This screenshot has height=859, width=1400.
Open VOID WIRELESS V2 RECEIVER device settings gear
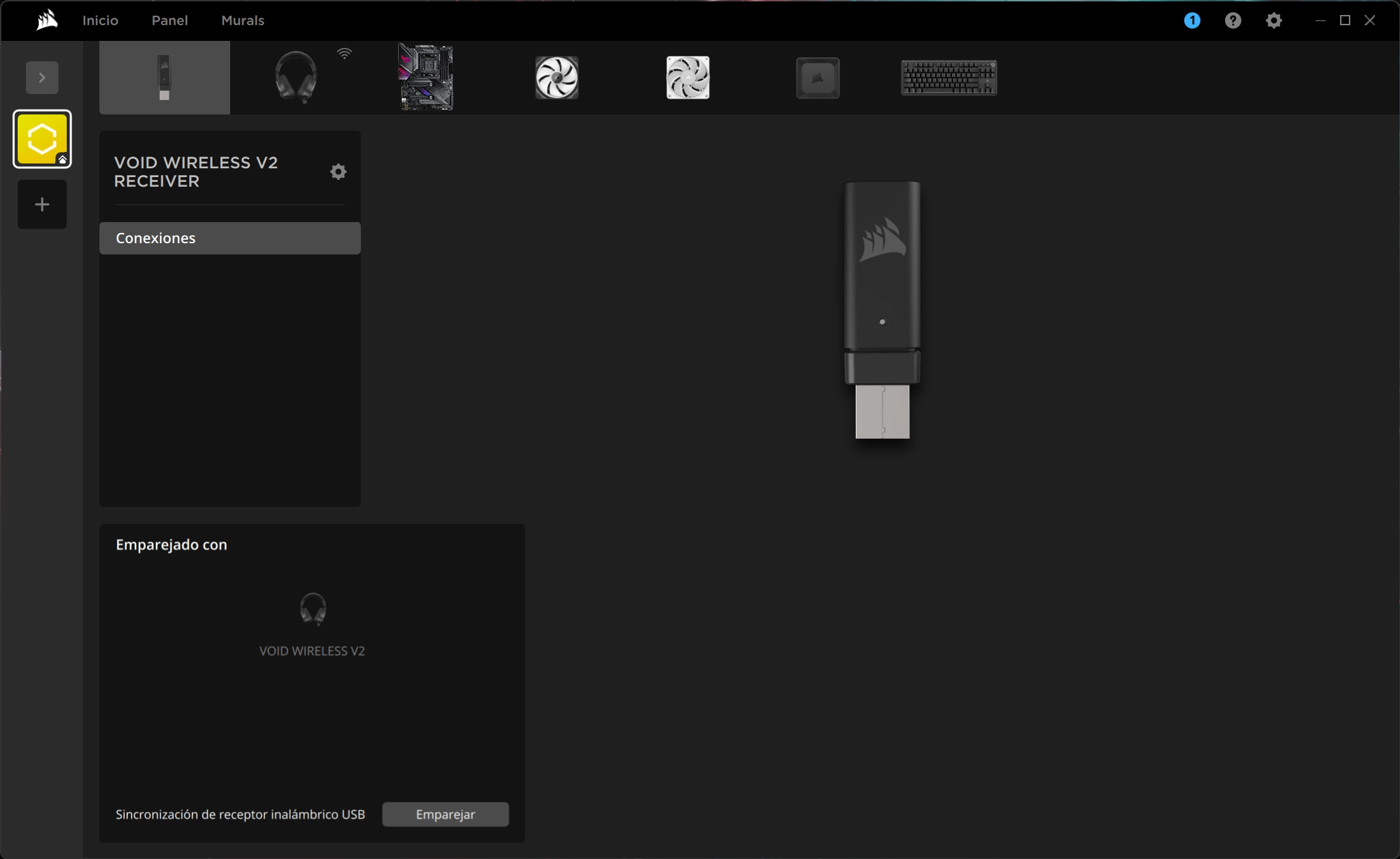(338, 172)
